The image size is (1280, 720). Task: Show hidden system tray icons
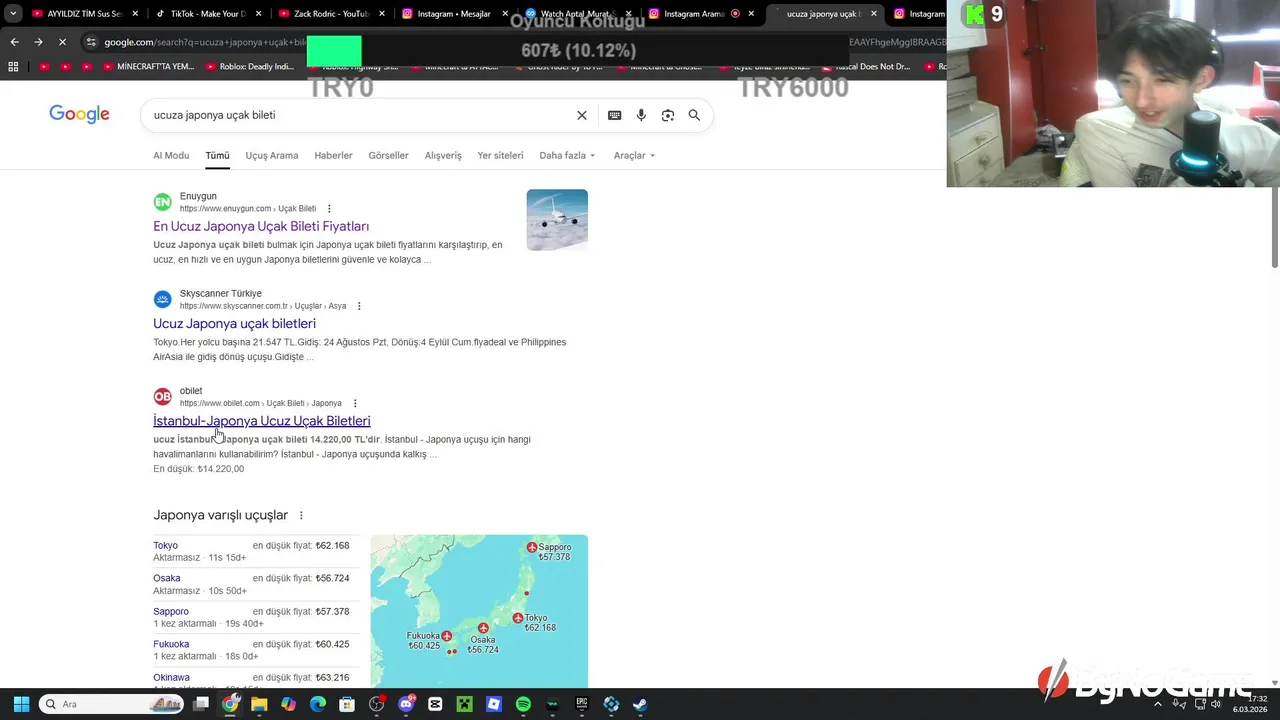coord(1158,704)
